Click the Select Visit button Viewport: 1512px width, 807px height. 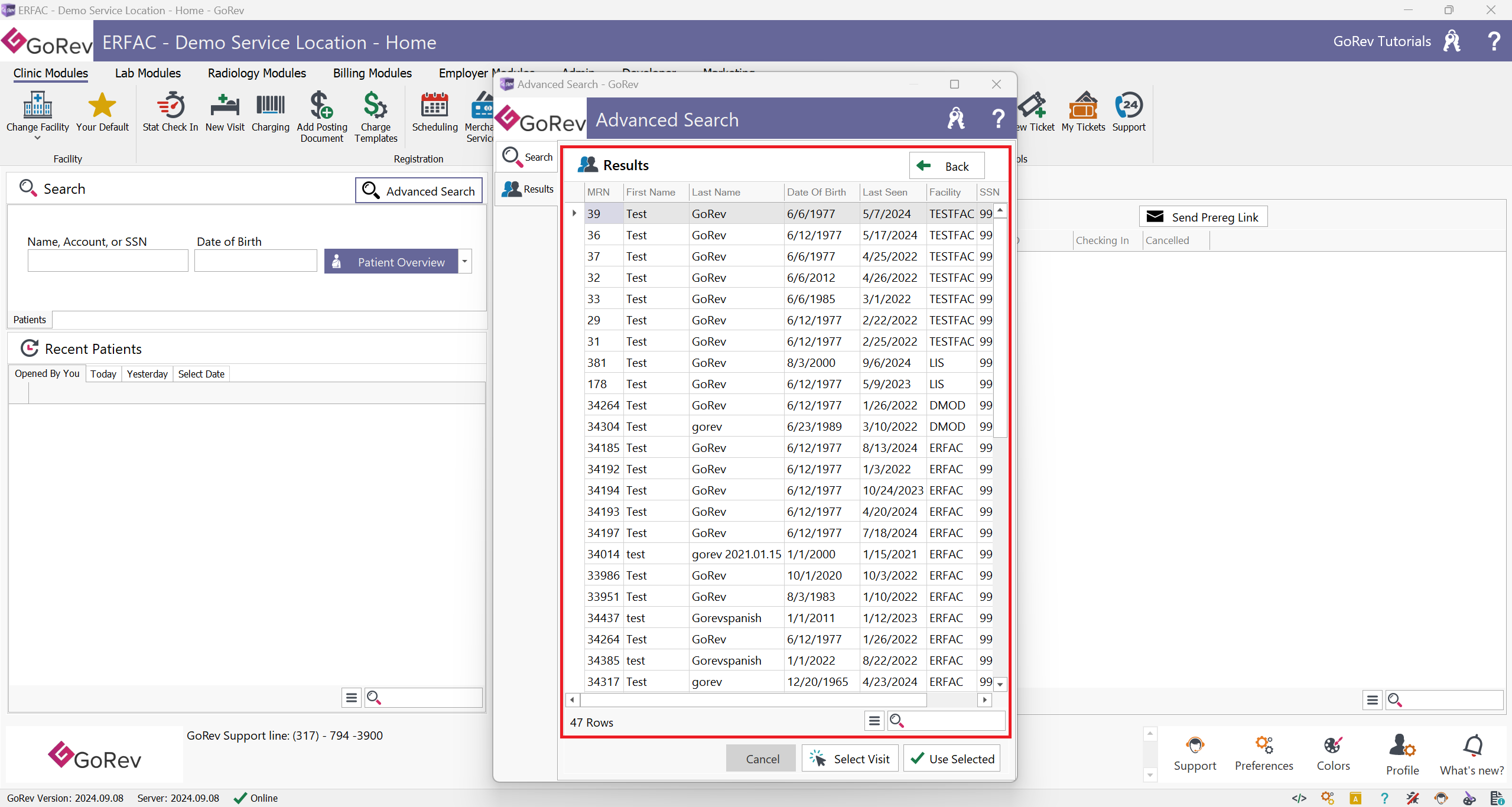tap(850, 759)
